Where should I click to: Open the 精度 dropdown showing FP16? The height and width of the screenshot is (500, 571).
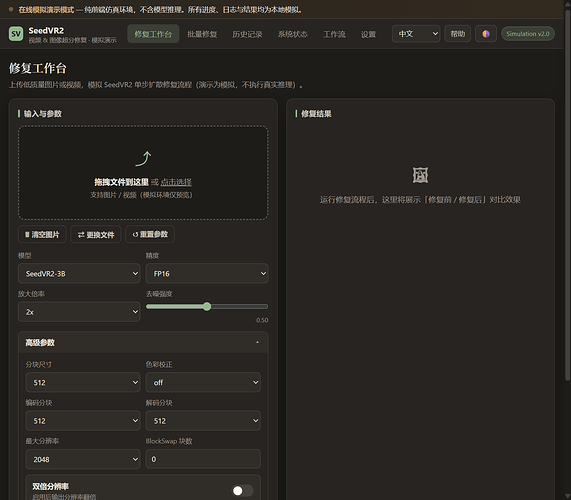coord(207,273)
